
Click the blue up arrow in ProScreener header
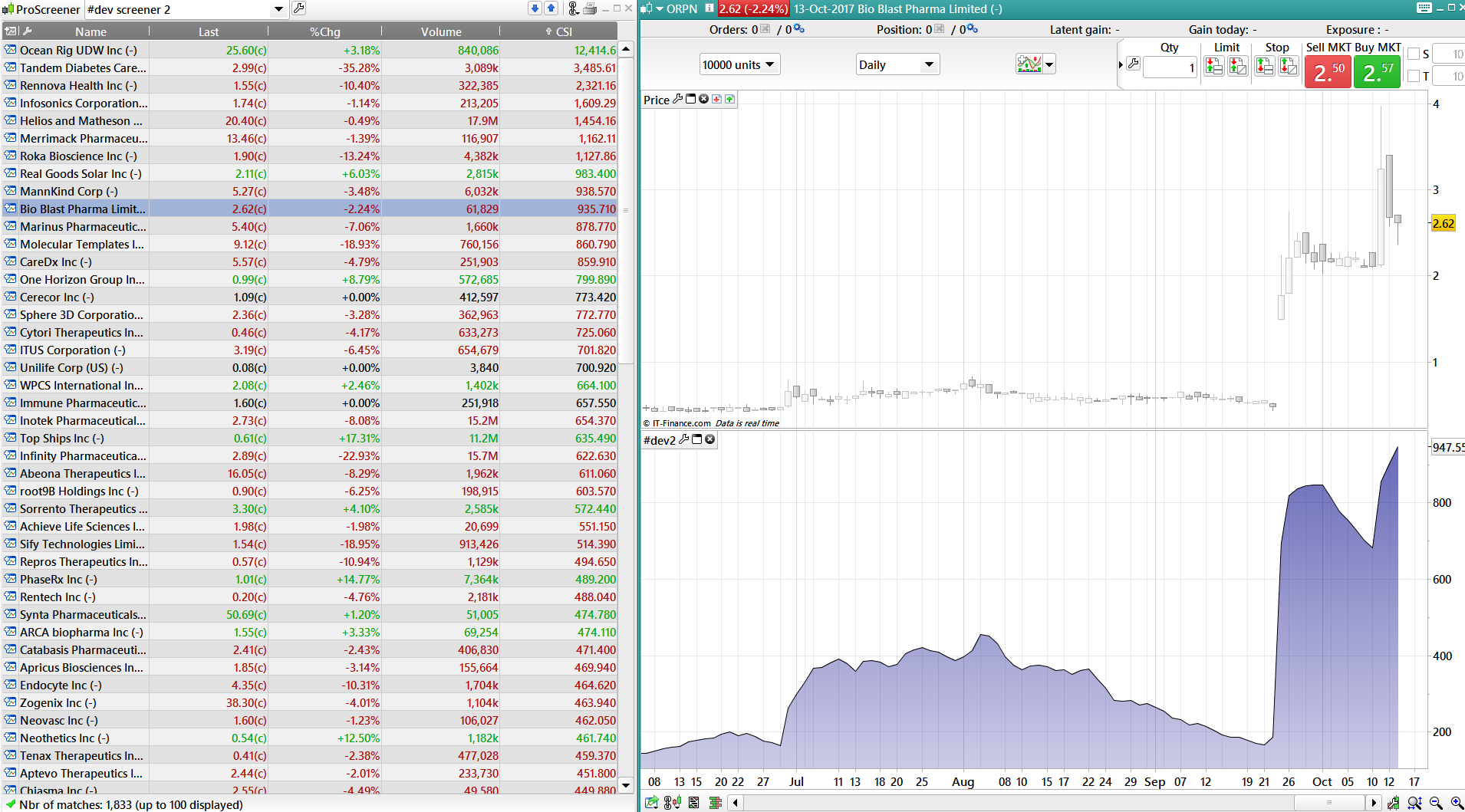click(x=551, y=8)
